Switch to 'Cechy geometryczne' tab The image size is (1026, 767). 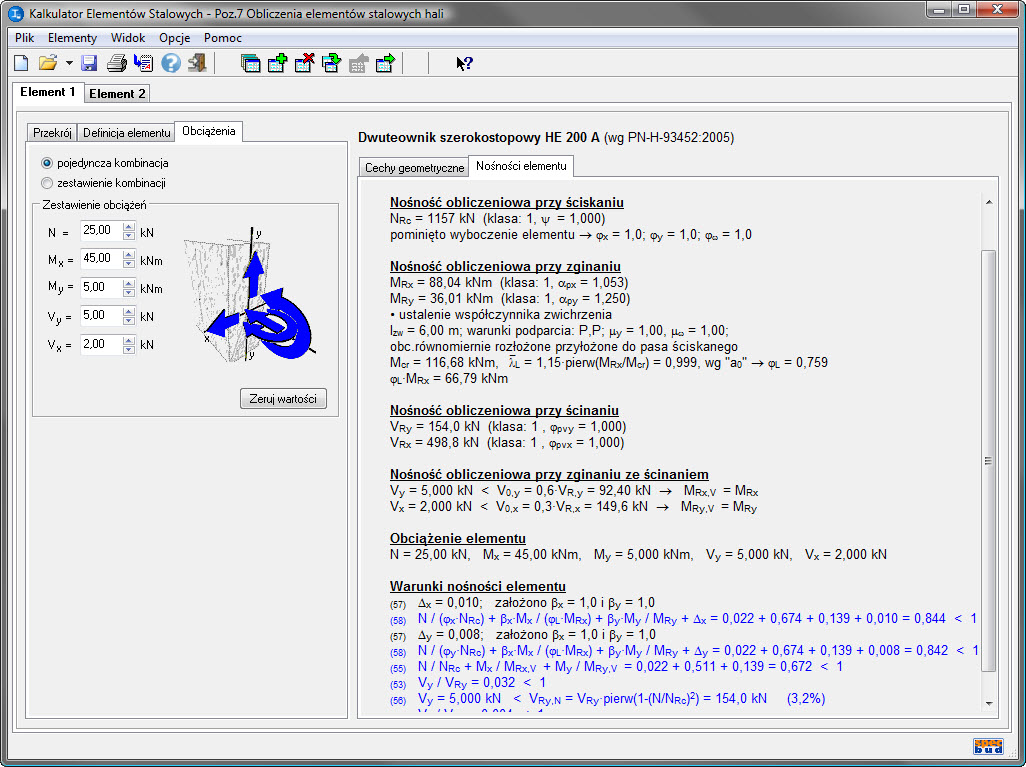414,168
